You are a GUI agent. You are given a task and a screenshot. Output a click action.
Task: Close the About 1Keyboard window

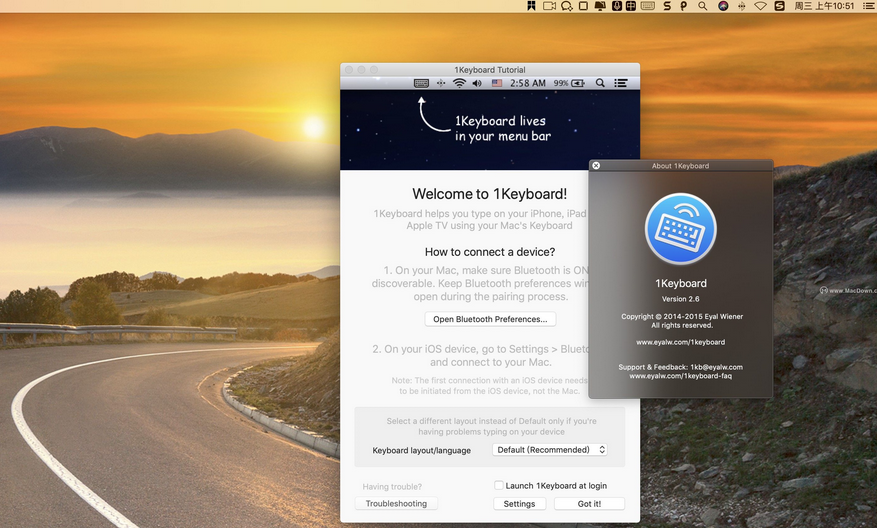pos(596,166)
